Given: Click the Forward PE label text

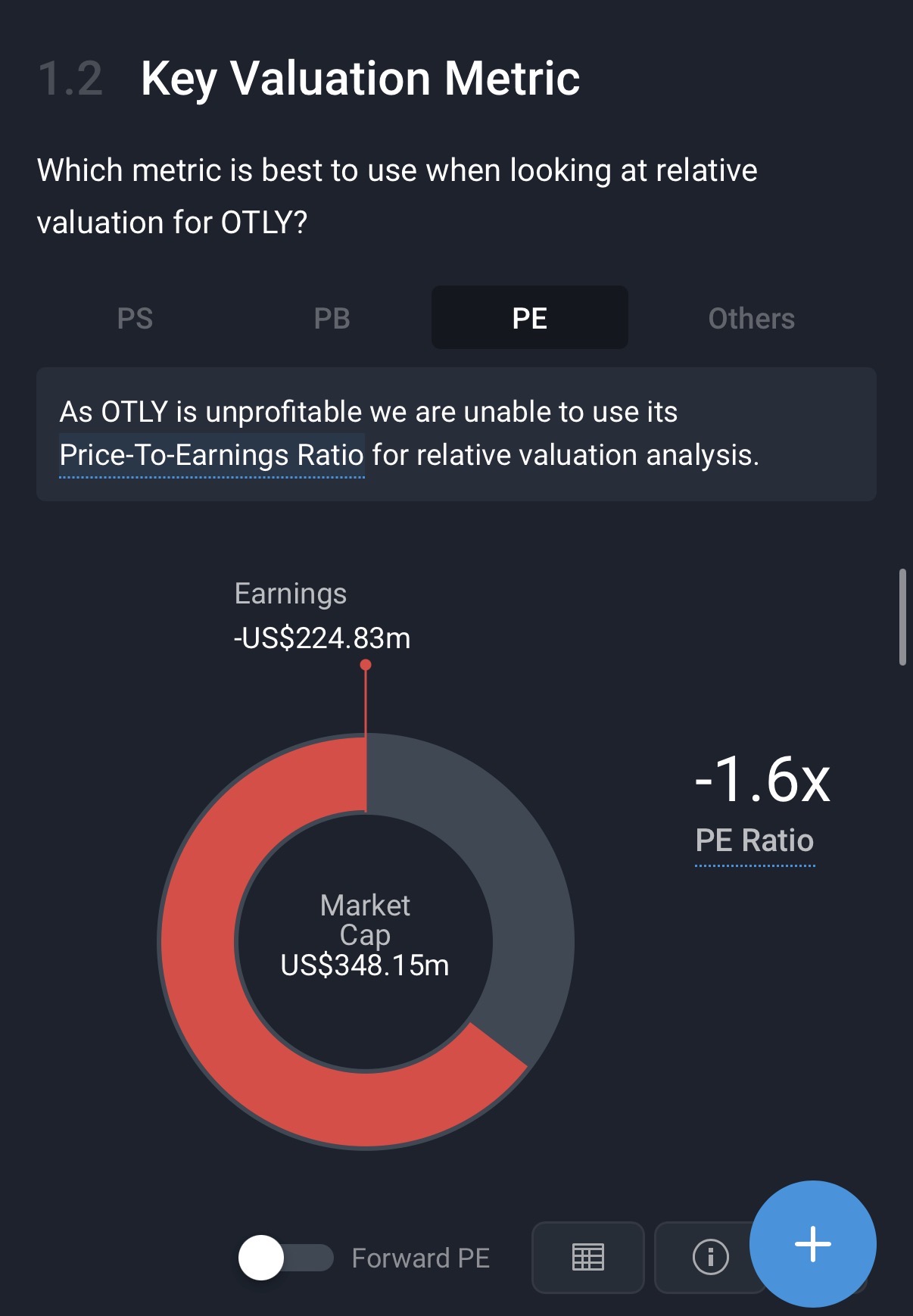Looking at the screenshot, I should (x=421, y=1258).
